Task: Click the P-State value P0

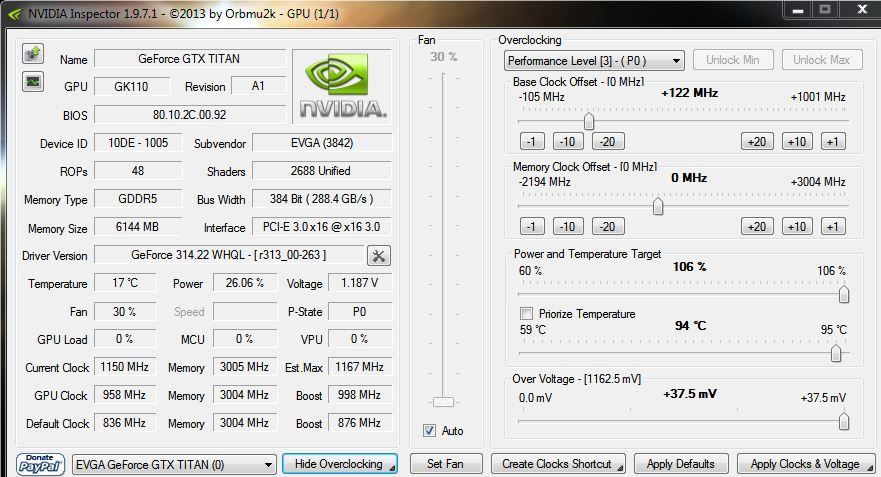Action: (x=360, y=311)
